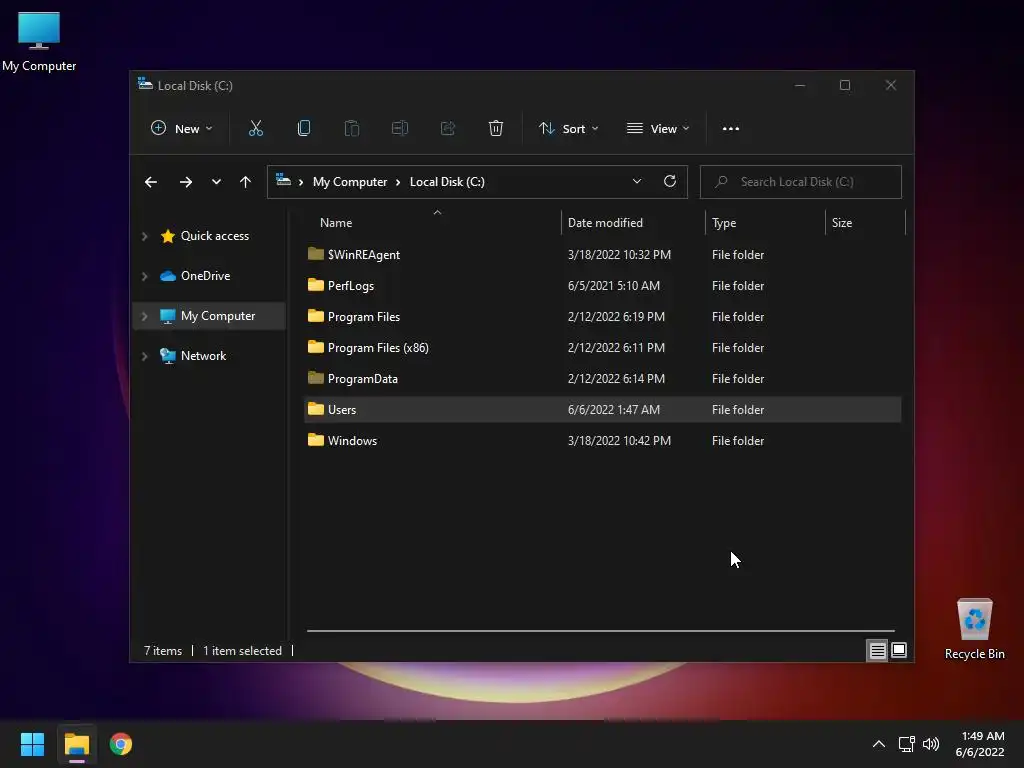Expand the Network tree node

(x=144, y=356)
